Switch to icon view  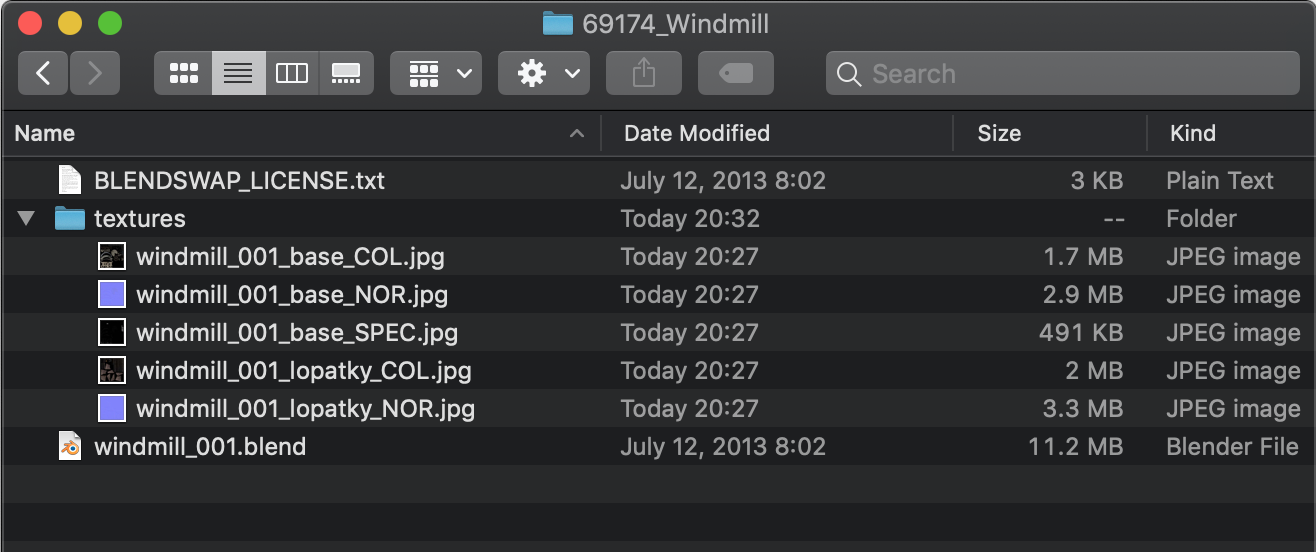(x=183, y=73)
